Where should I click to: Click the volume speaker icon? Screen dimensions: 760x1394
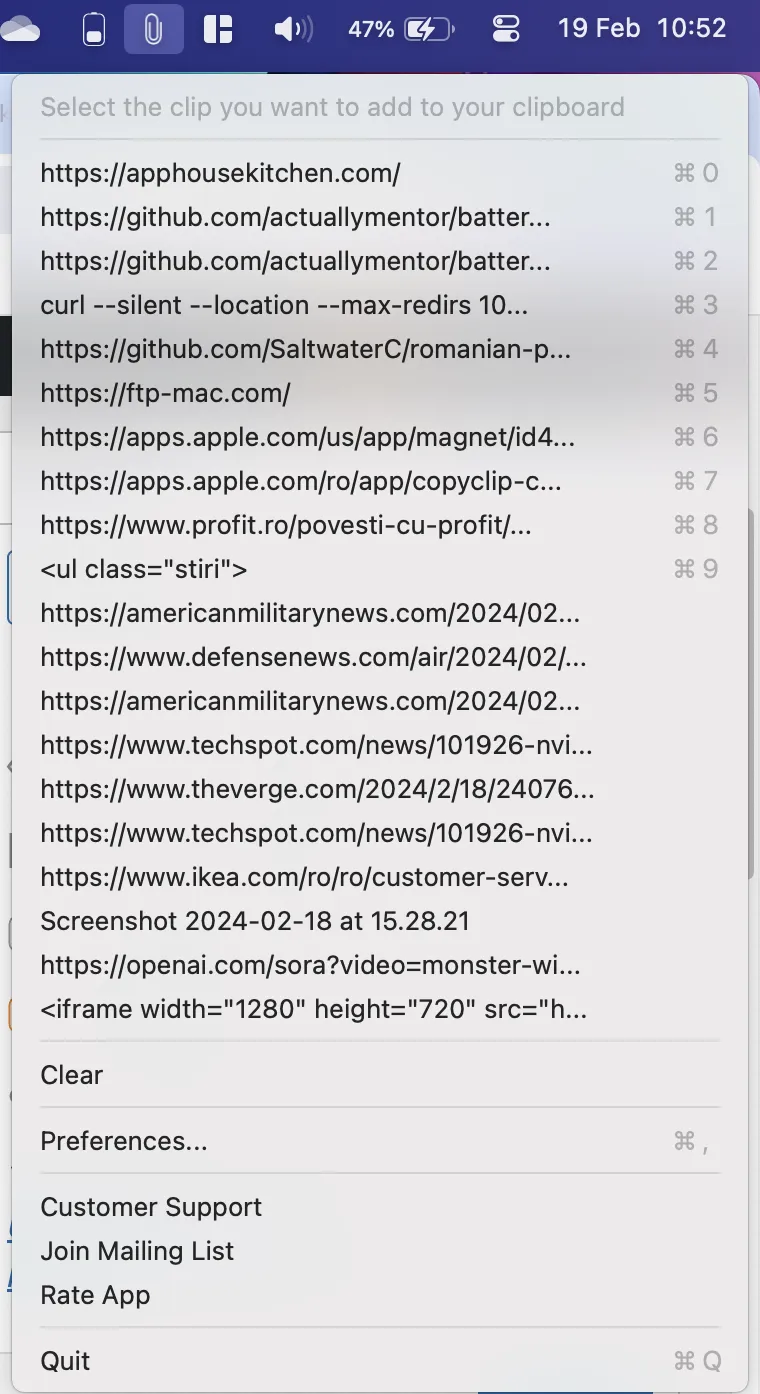[x=293, y=29]
